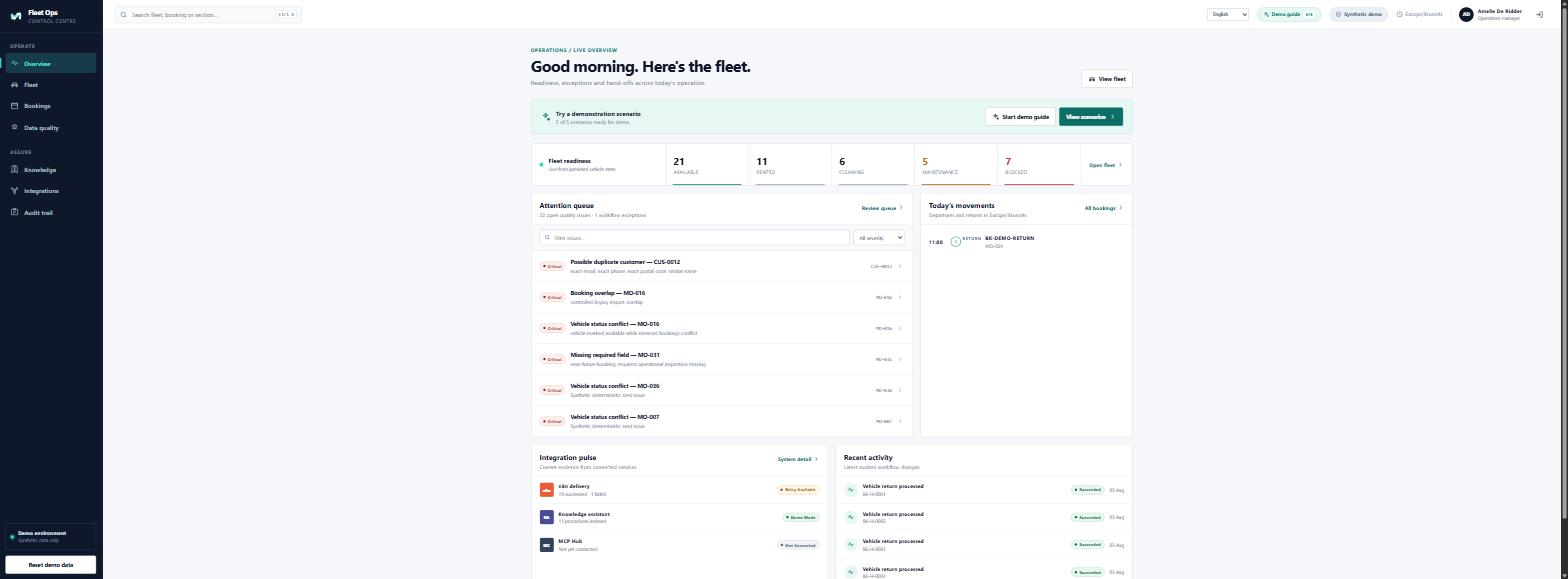Open the Review queue link
Screen dimensions: 1568x579
(x=882, y=208)
